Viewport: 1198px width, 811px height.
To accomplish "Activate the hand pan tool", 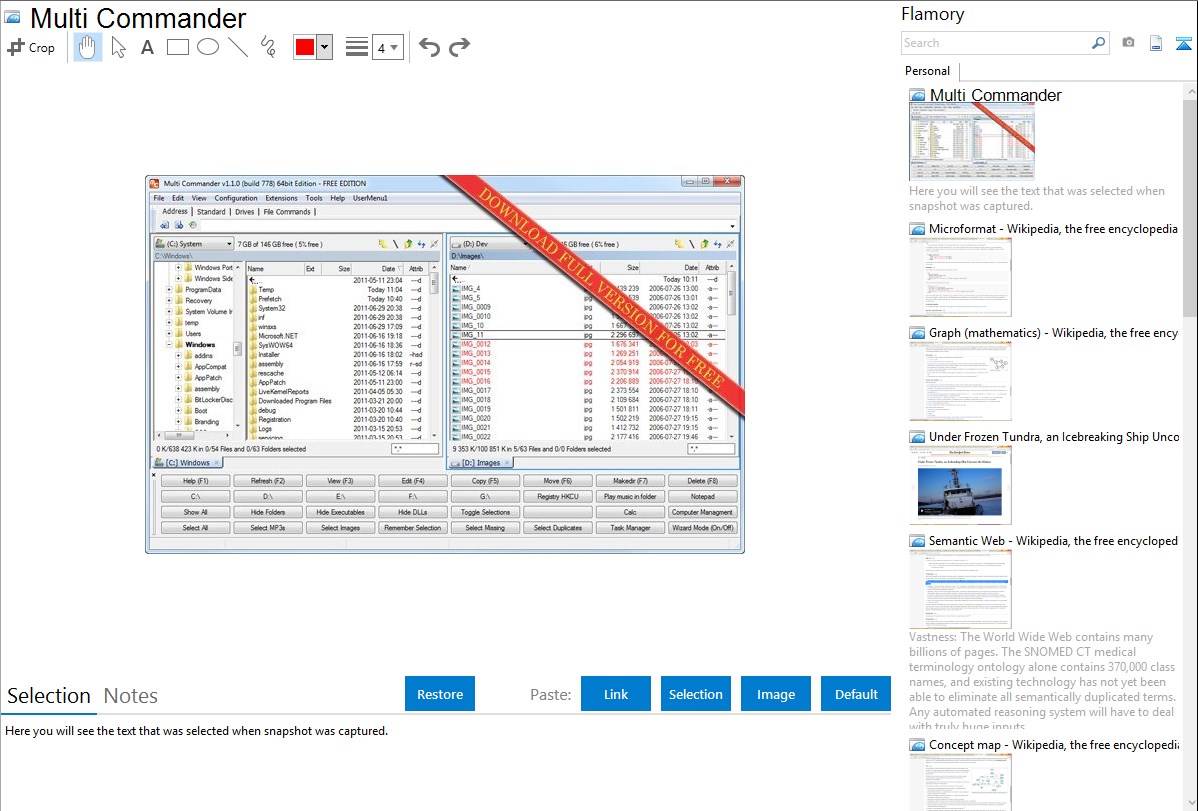I will point(87,47).
